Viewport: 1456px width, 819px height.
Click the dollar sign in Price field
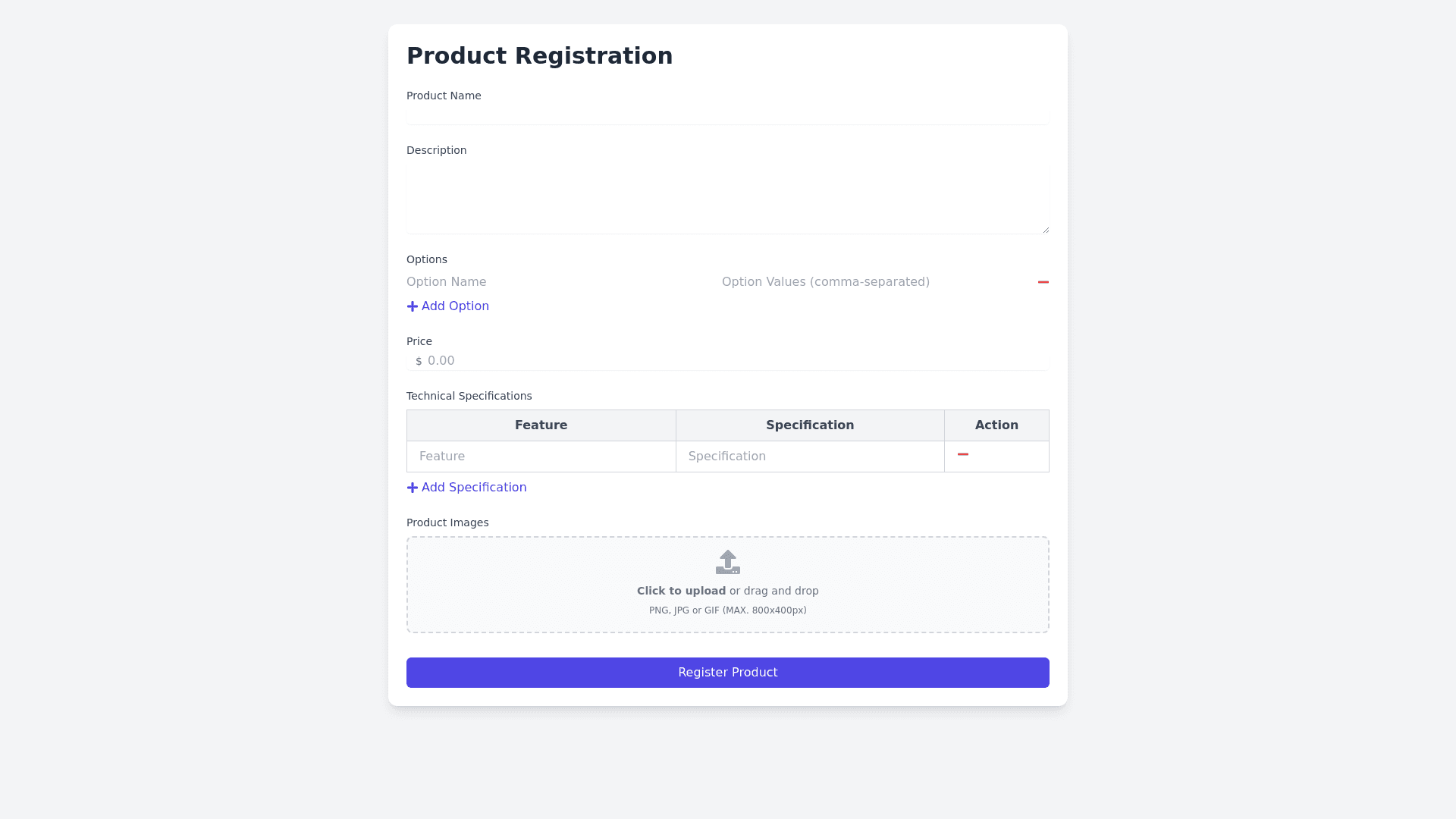point(419,362)
